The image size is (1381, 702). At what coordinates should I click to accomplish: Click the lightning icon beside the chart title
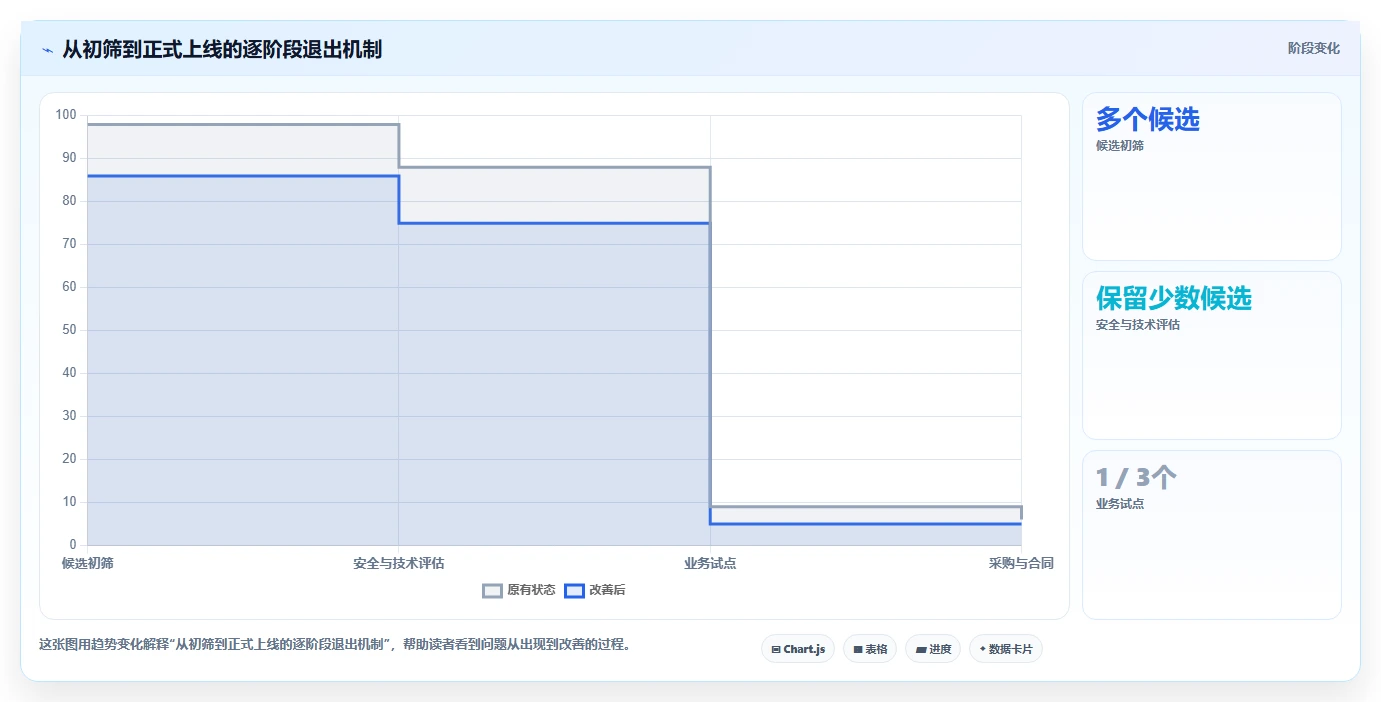pyautogui.click(x=47, y=49)
